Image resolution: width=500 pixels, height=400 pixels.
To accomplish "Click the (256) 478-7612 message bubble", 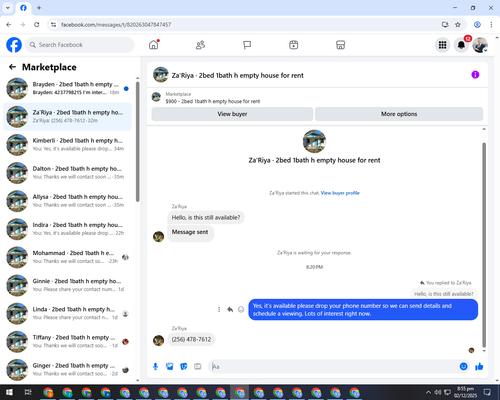I will coord(191,340).
